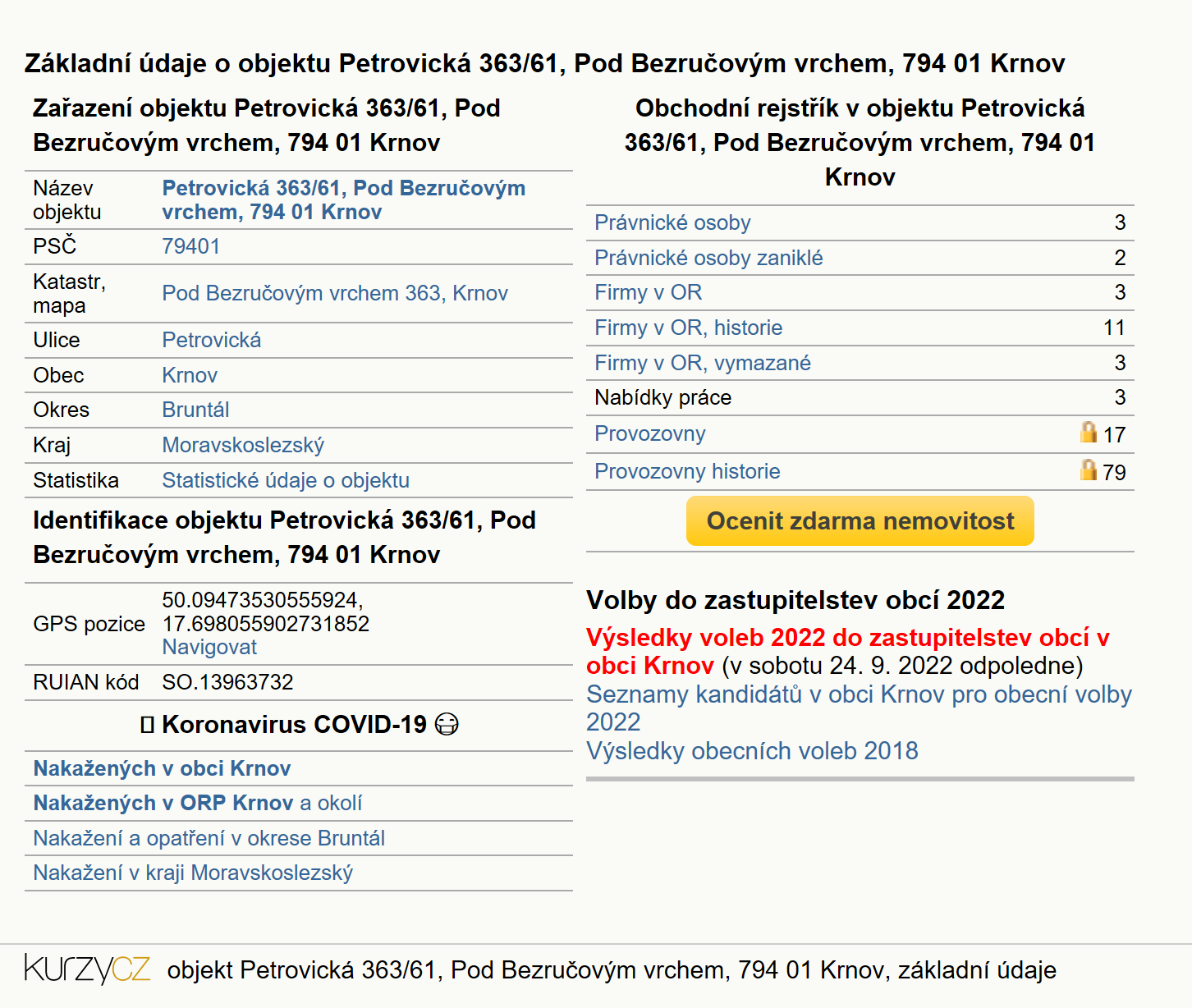View 'Výsledky obecních voleb 2018' link
The width and height of the screenshot is (1192, 1008).
[x=752, y=750]
